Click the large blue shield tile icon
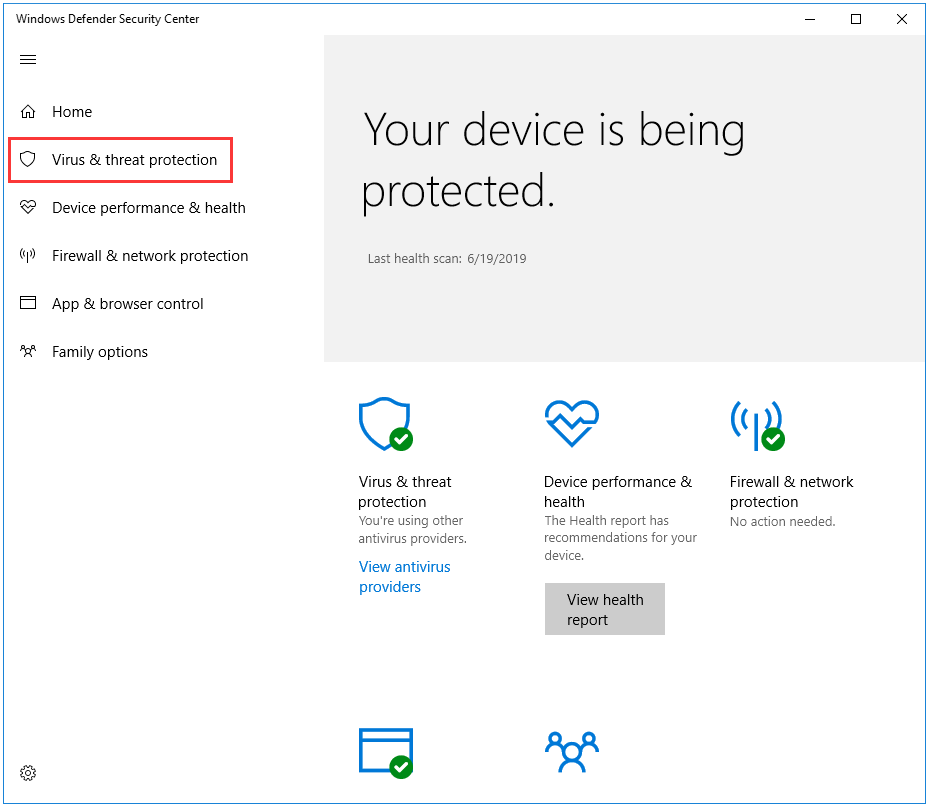The image size is (929, 806). pos(386,424)
